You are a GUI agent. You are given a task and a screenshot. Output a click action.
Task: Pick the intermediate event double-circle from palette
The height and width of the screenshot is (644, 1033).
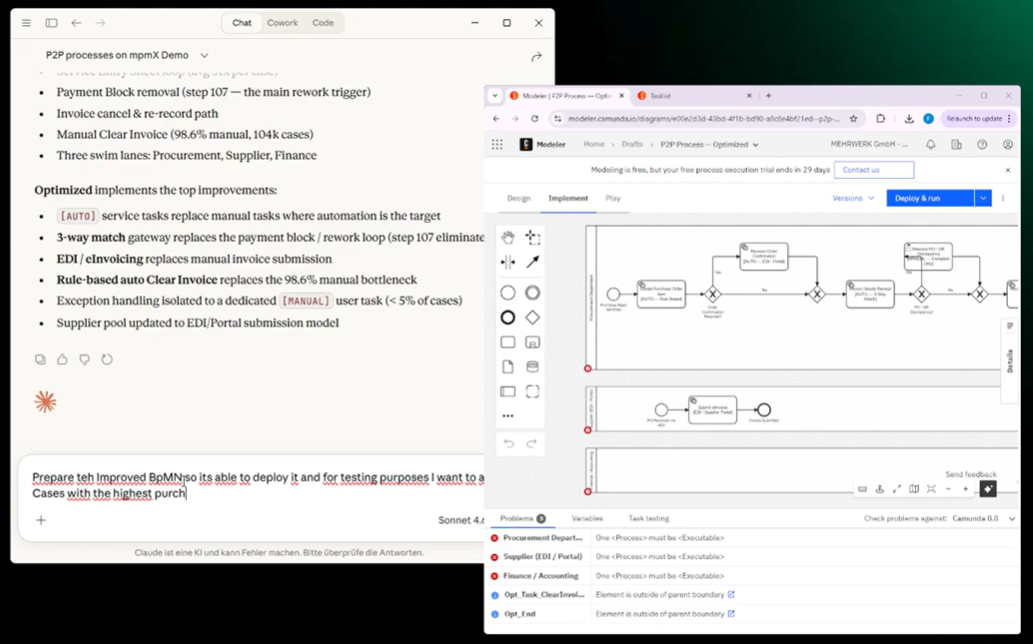pos(532,293)
